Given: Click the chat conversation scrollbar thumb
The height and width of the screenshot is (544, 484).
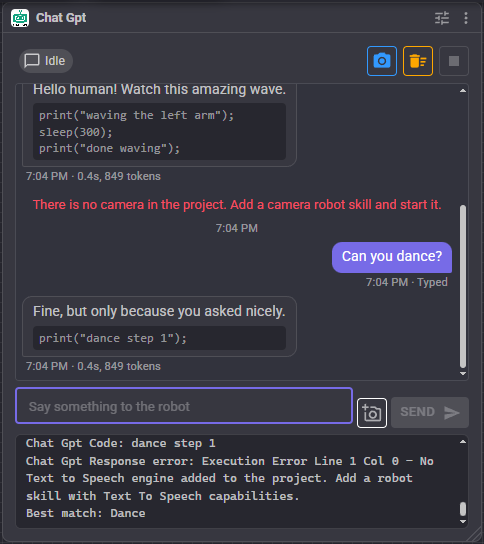Looking at the screenshot, I should click(463, 286).
